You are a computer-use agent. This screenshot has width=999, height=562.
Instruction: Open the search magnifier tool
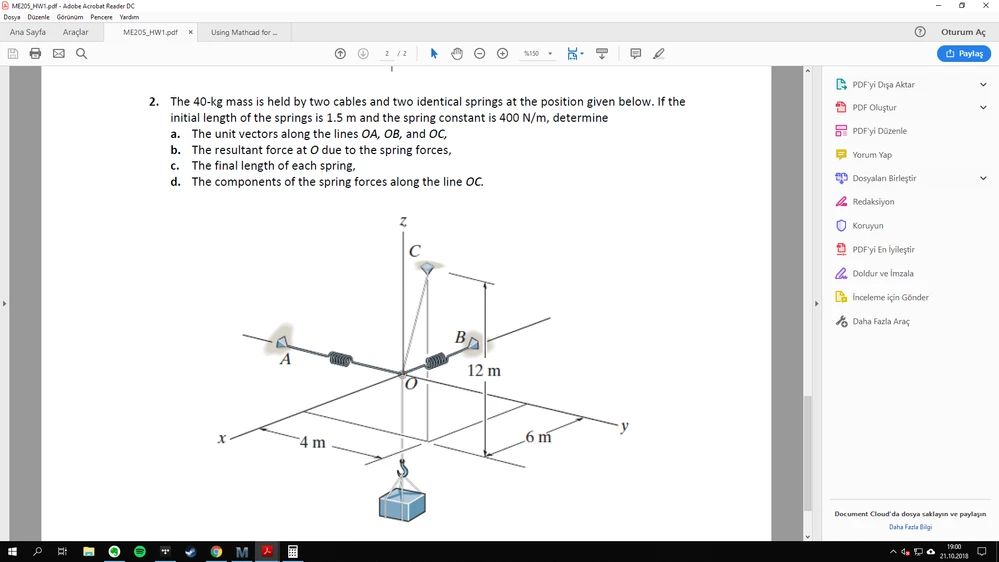point(82,54)
